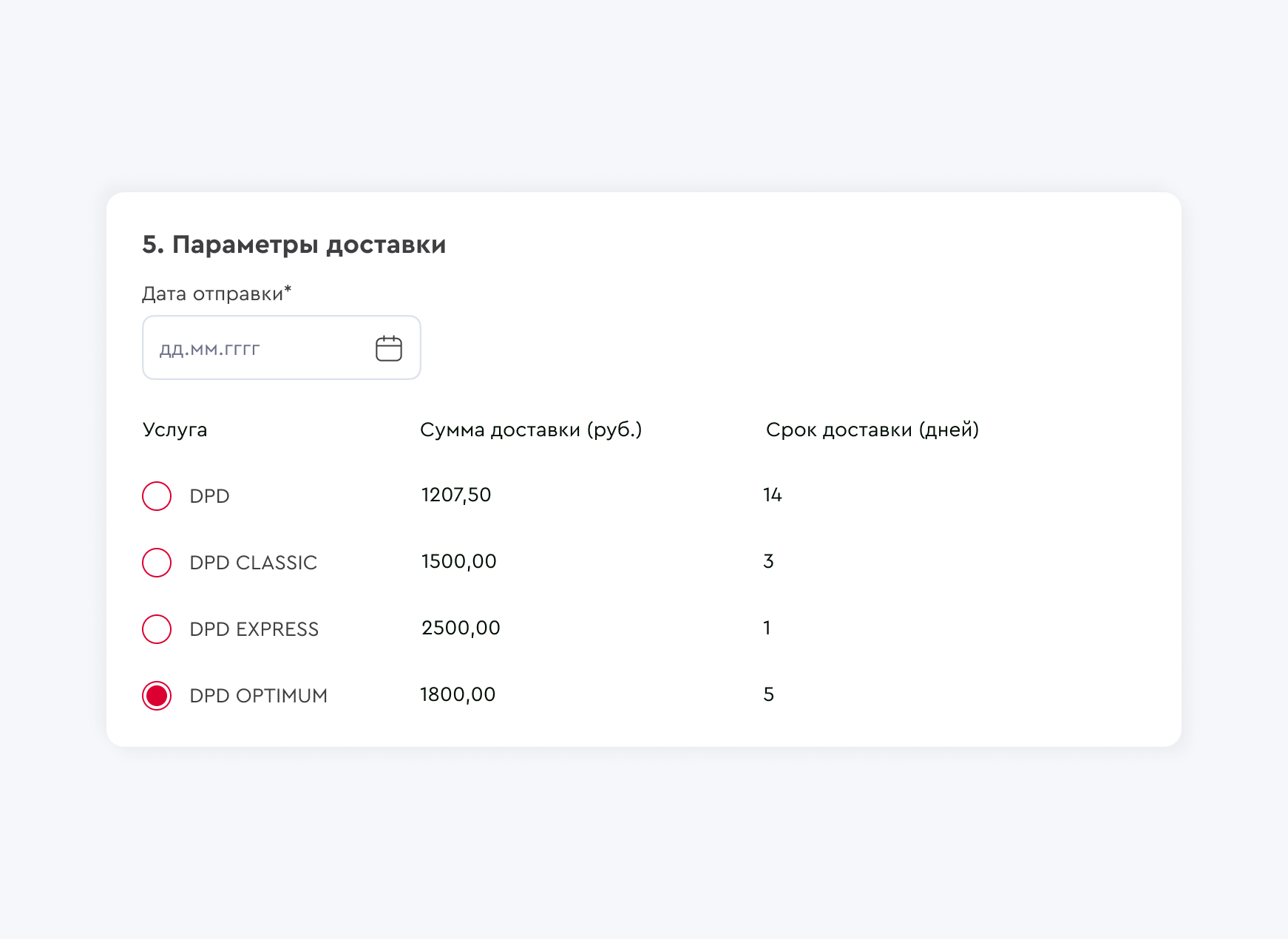Click the Срок доставки (дней) header

(x=872, y=430)
